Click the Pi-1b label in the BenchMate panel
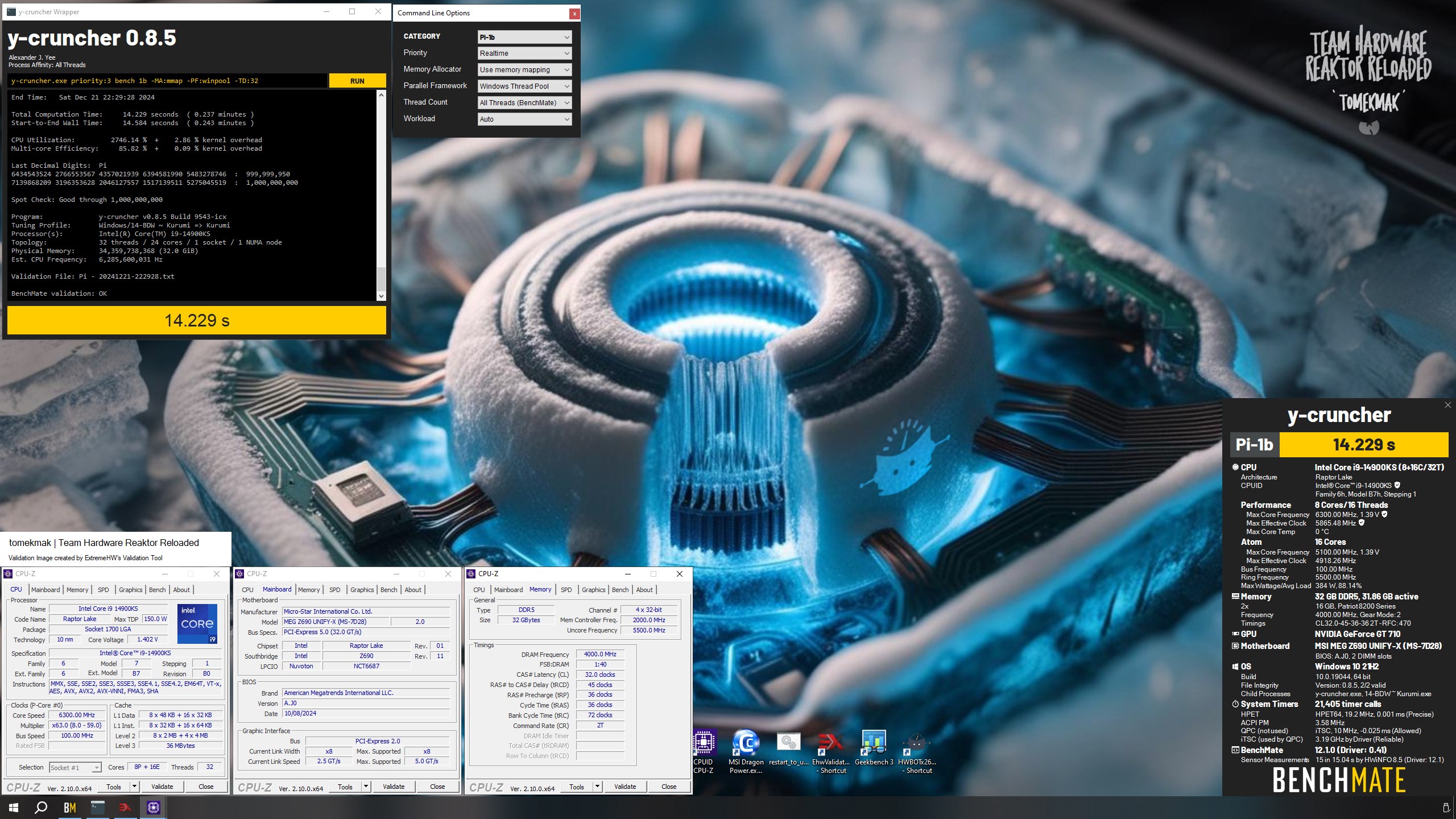The height and width of the screenshot is (819, 1456). 1254,444
